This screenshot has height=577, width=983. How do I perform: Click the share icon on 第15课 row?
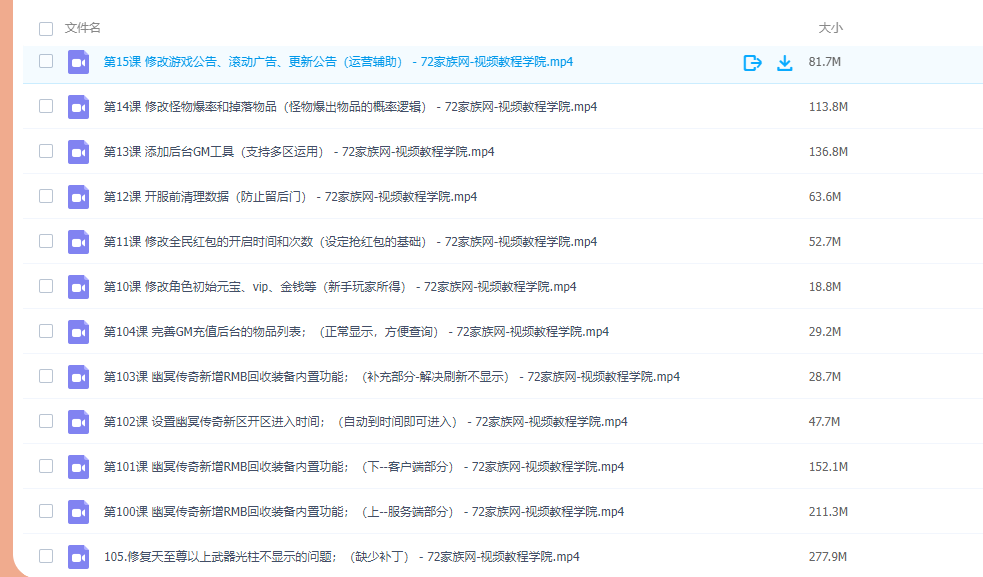click(752, 63)
